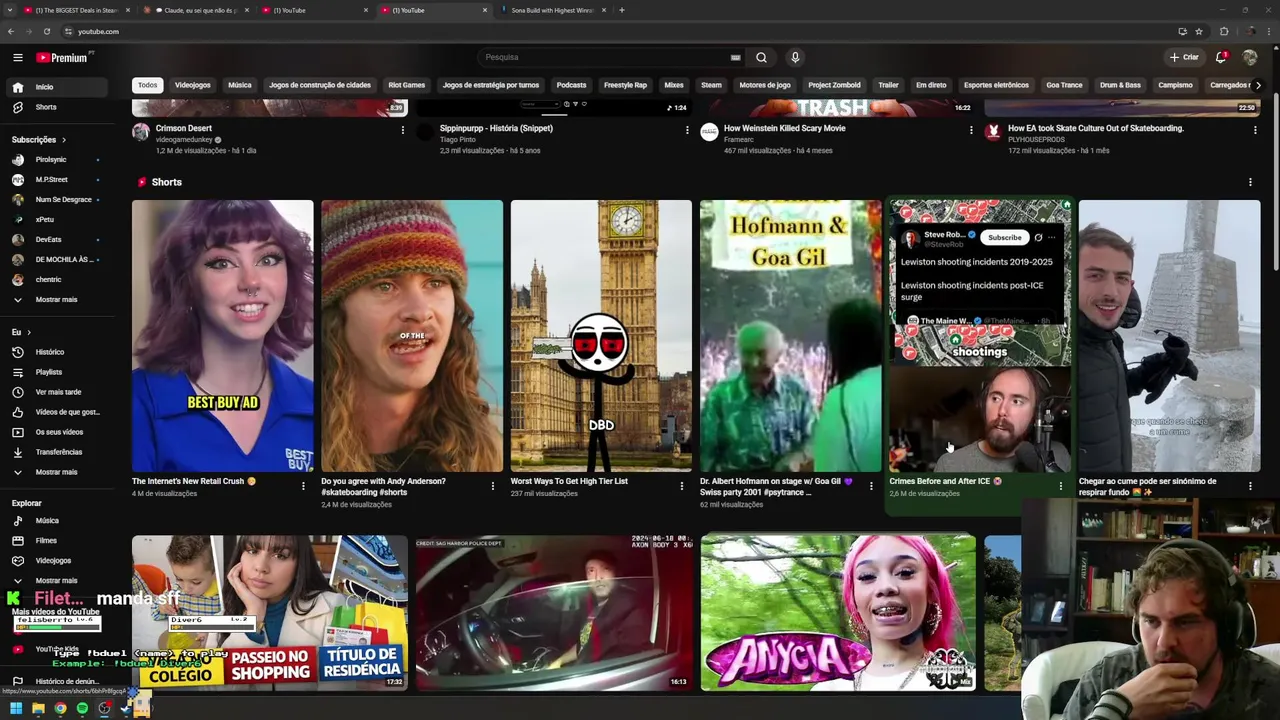1280x720 pixels.
Task: Open Ver mais tarde list
Action: click(x=58, y=392)
